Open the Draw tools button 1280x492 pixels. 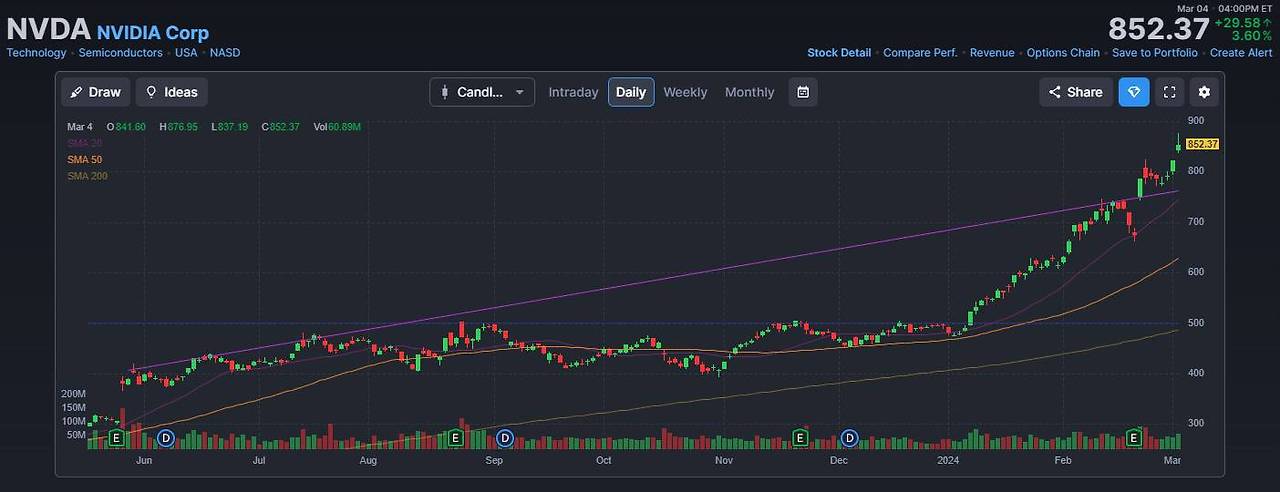click(x=96, y=92)
